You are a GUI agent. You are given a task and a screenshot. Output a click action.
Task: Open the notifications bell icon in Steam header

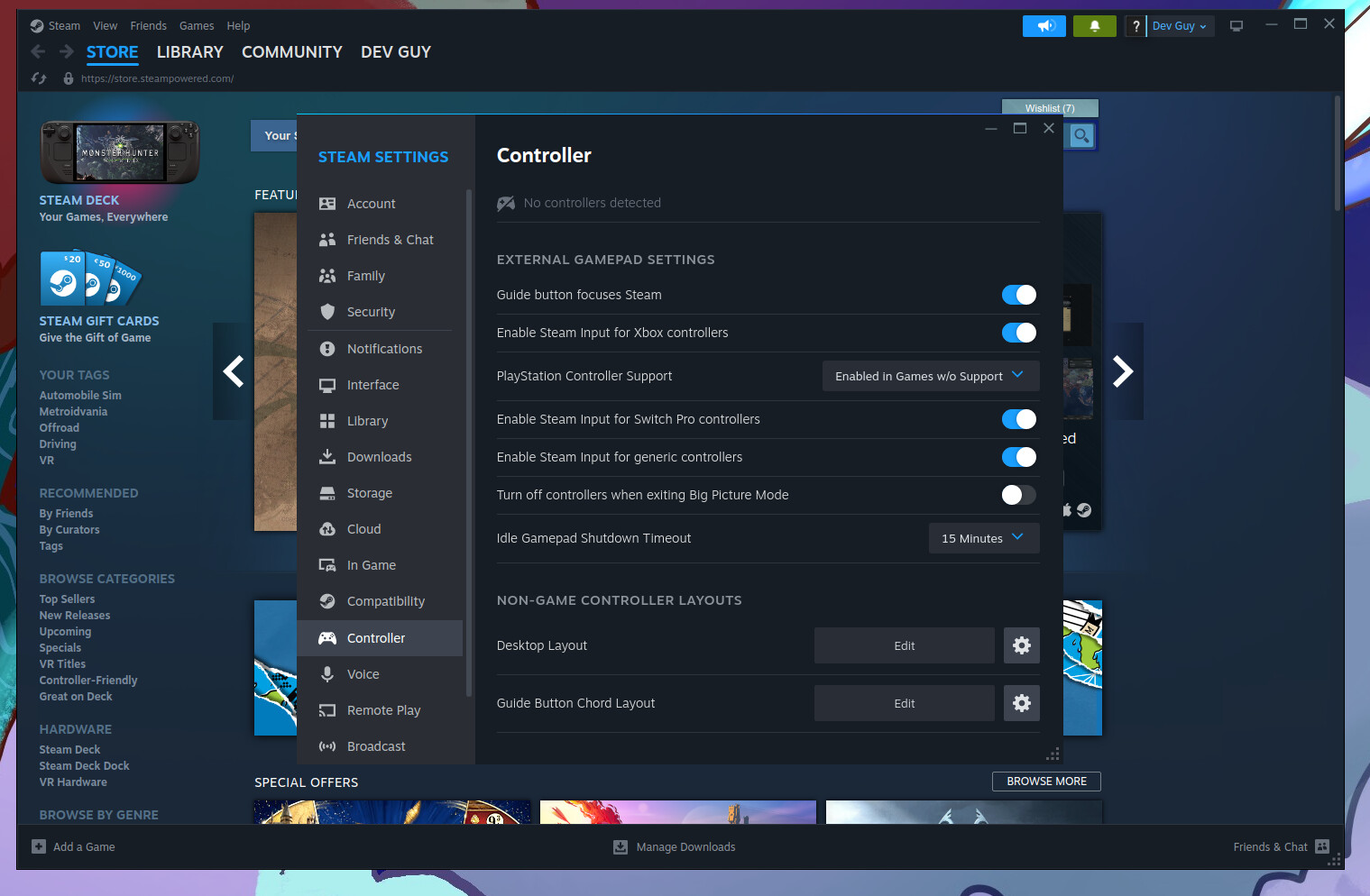click(x=1095, y=26)
